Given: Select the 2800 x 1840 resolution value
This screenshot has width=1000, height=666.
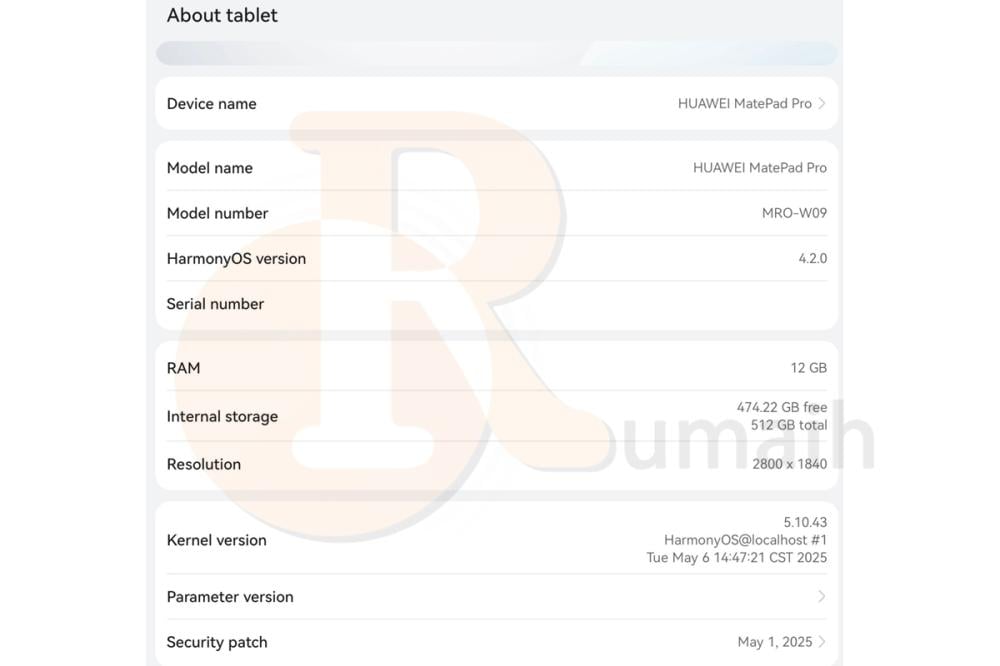Looking at the screenshot, I should (789, 464).
